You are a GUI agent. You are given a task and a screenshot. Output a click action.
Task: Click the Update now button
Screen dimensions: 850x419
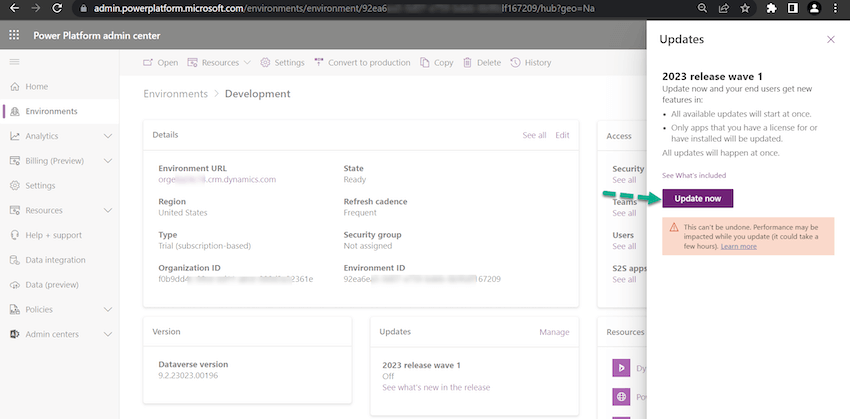tap(697, 198)
